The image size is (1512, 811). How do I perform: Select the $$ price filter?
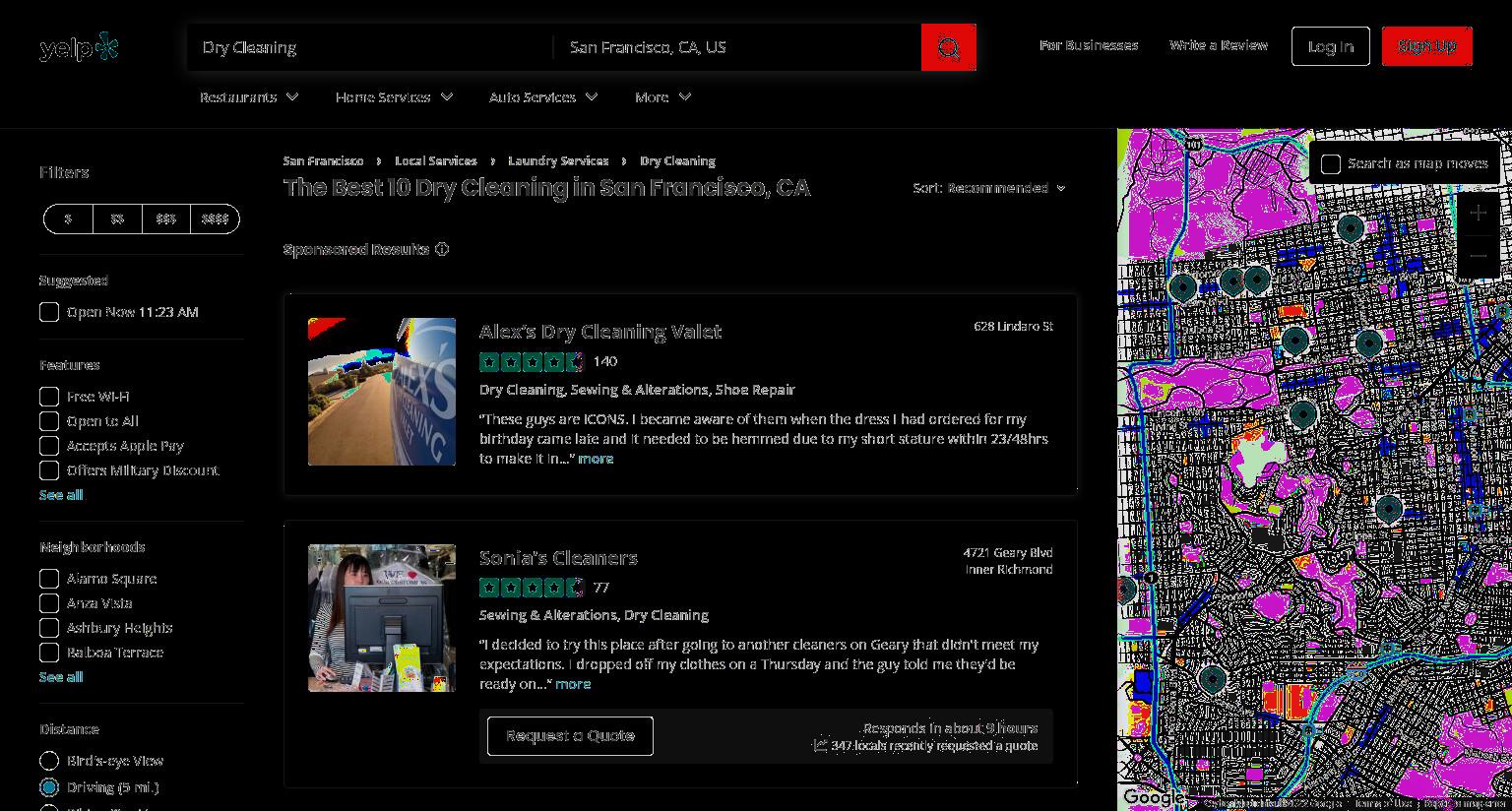pos(117,218)
